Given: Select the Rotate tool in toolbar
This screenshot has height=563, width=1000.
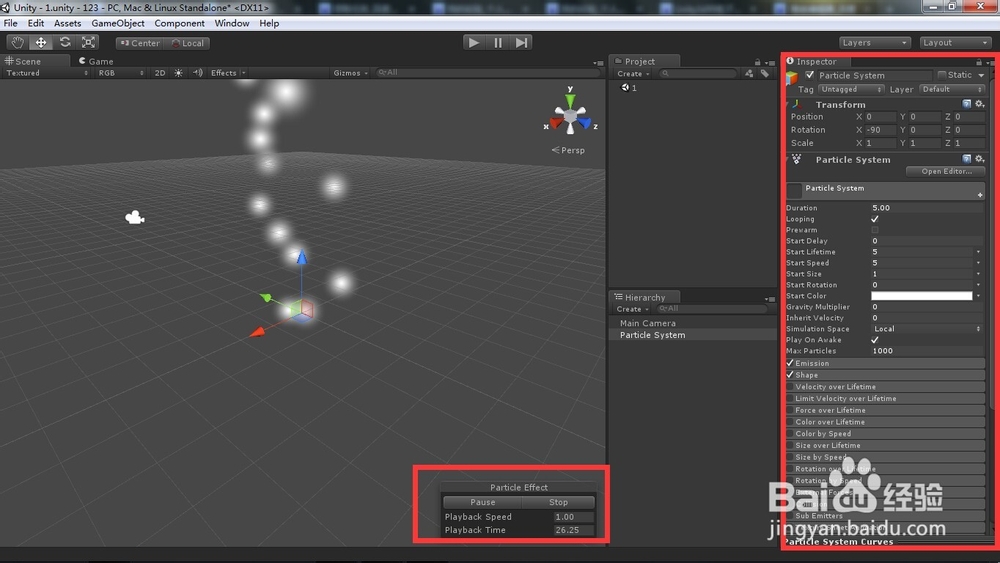Looking at the screenshot, I should (x=64, y=43).
